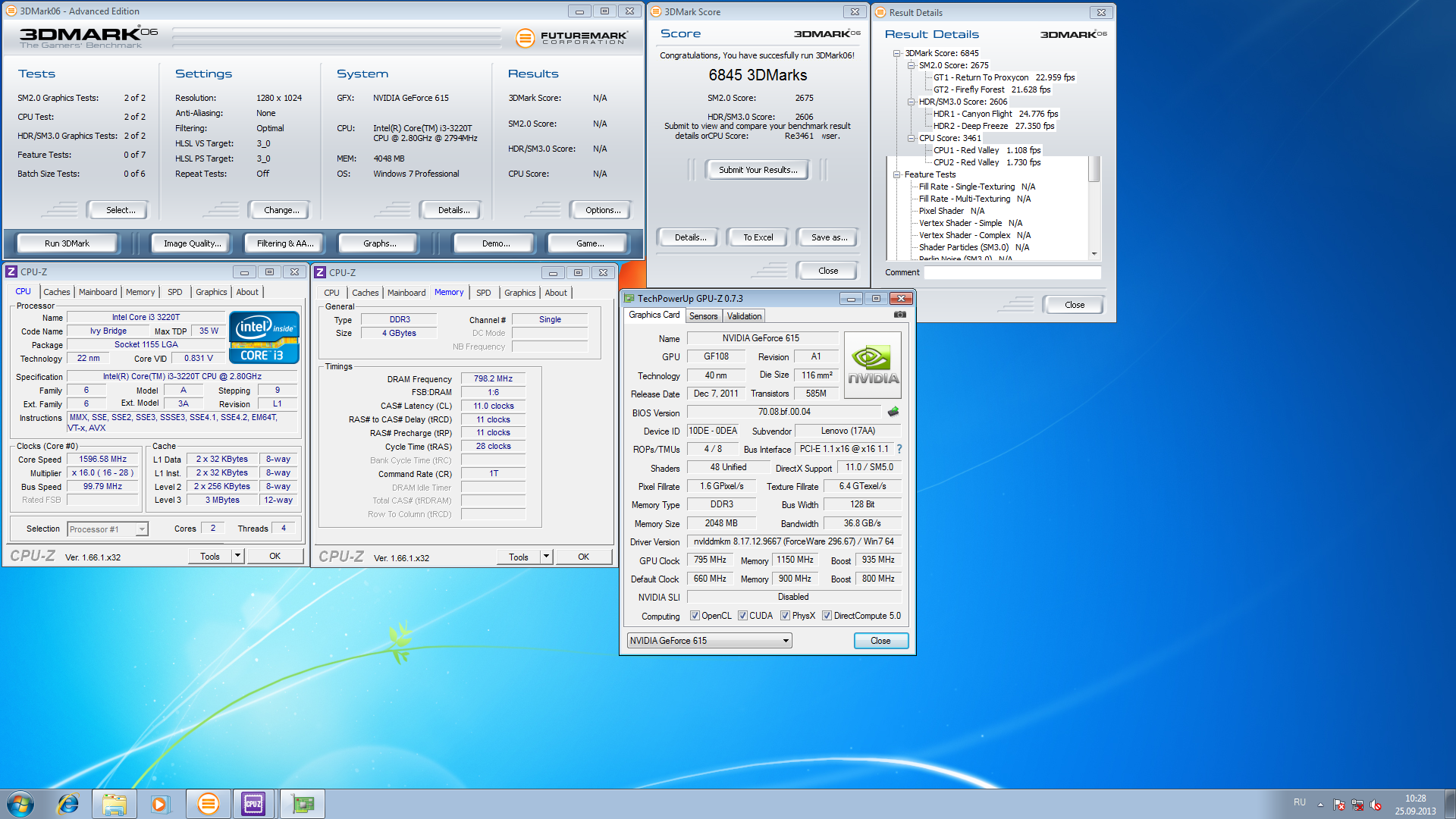Click the To Excel button
This screenshot has width=1456, height=819.
coord(758,237)
